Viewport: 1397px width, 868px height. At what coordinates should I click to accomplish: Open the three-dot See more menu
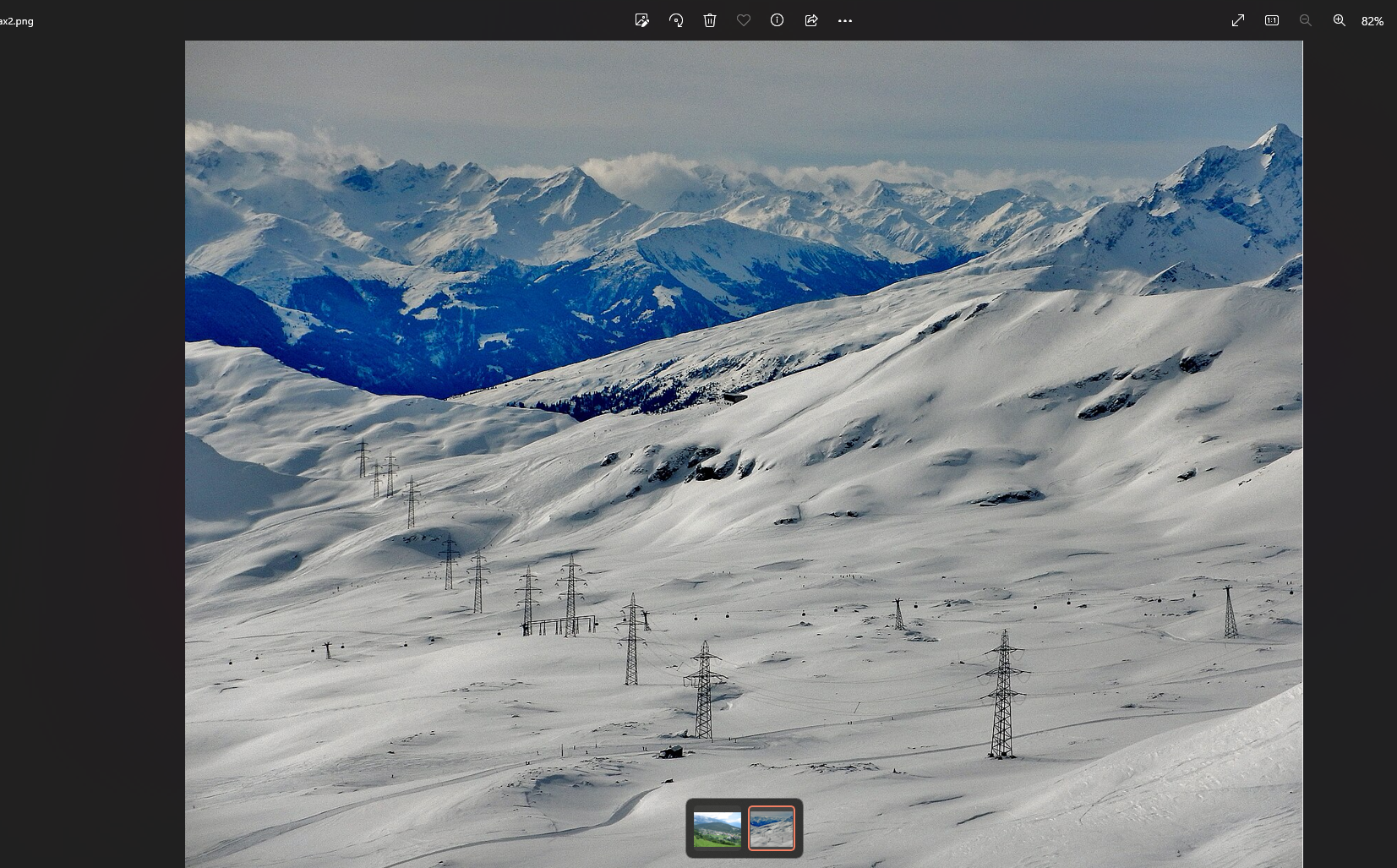(845, 20)
